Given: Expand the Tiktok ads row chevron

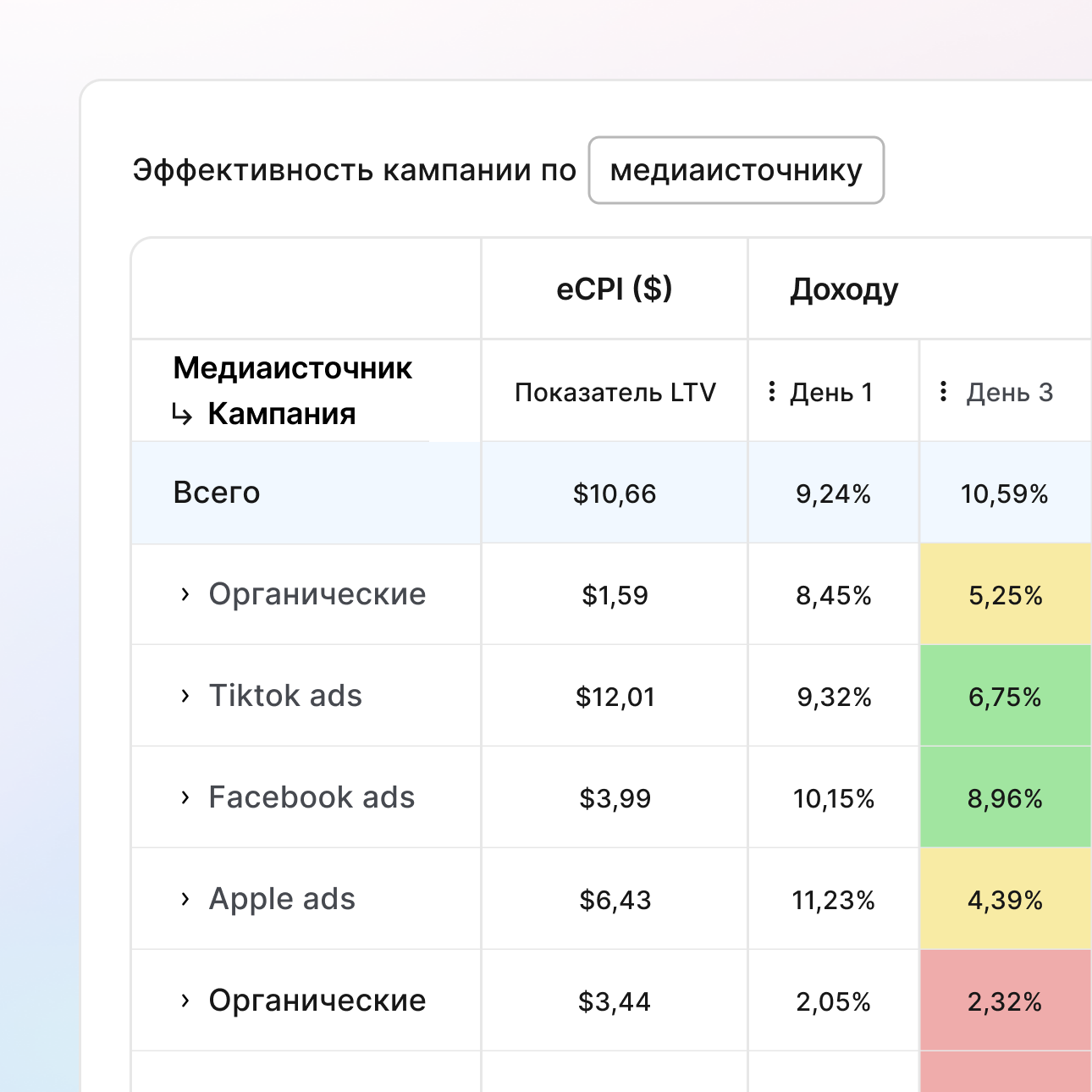Looking at the screenshot, I should point(185,696).
